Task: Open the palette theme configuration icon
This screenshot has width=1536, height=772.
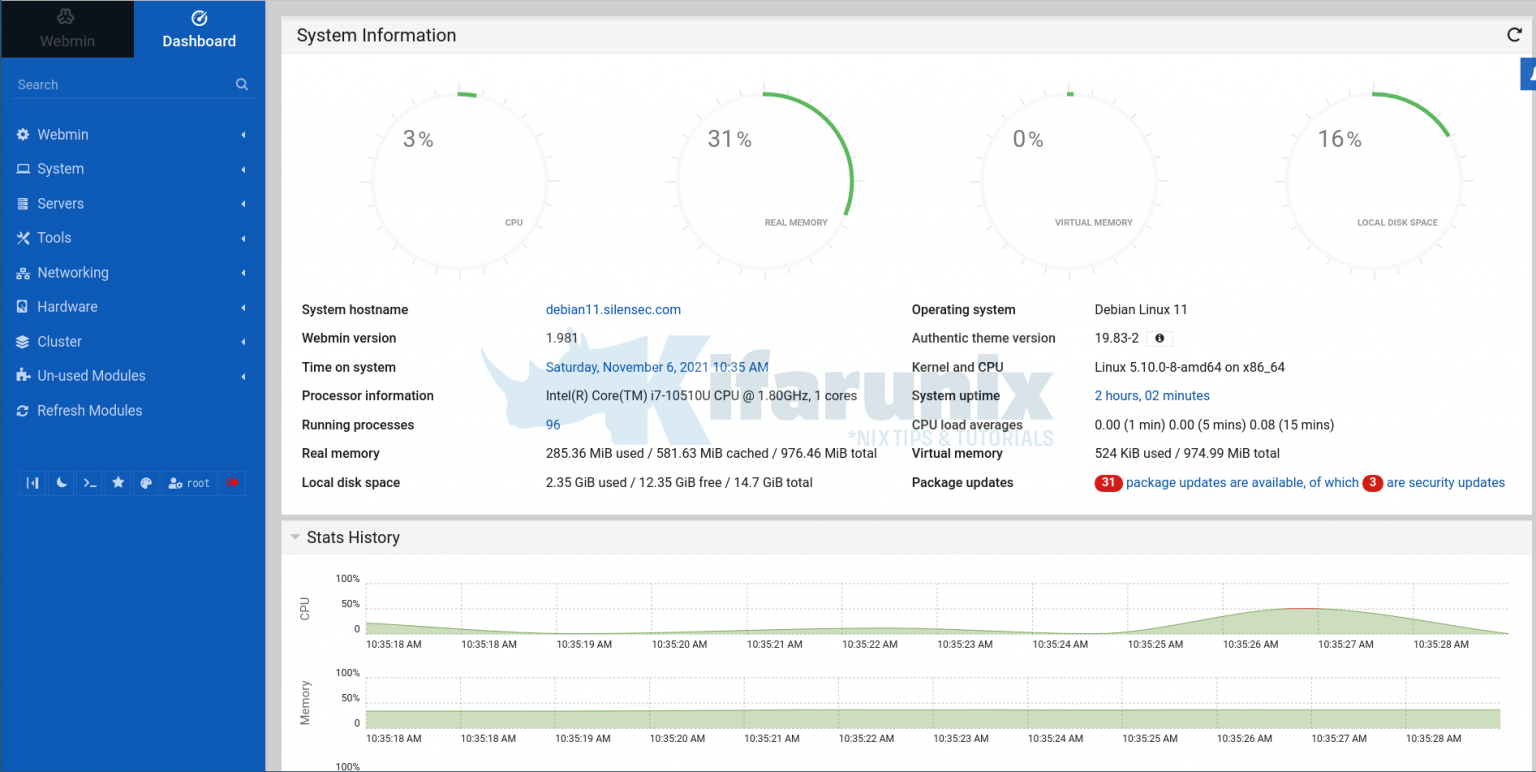Action: [146, 483]
